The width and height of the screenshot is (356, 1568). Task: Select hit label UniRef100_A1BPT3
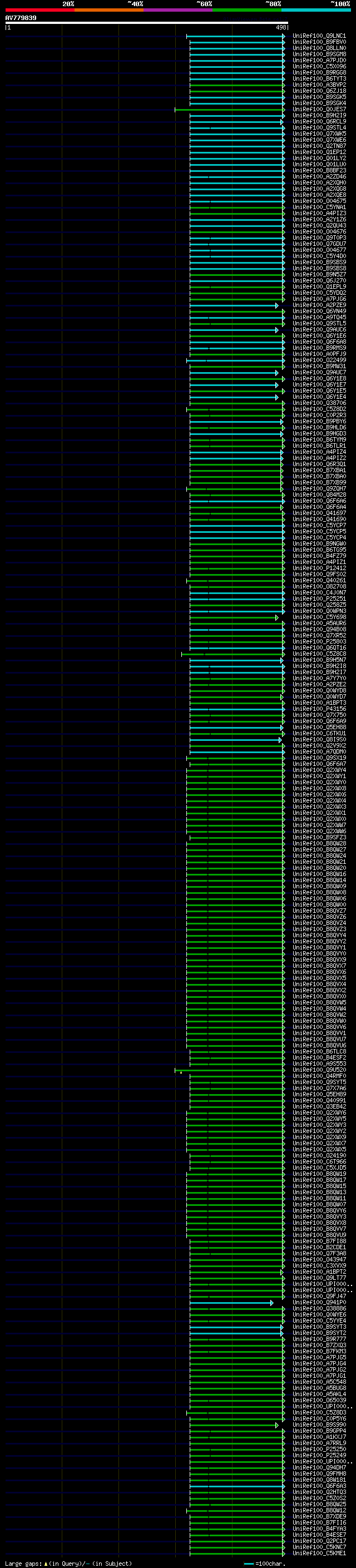pyautogui.click(x=319, y=703)
